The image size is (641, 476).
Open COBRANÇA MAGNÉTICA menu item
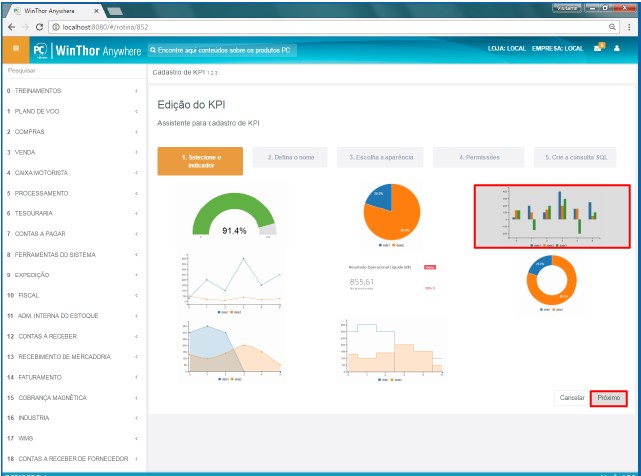coord(74,397)
